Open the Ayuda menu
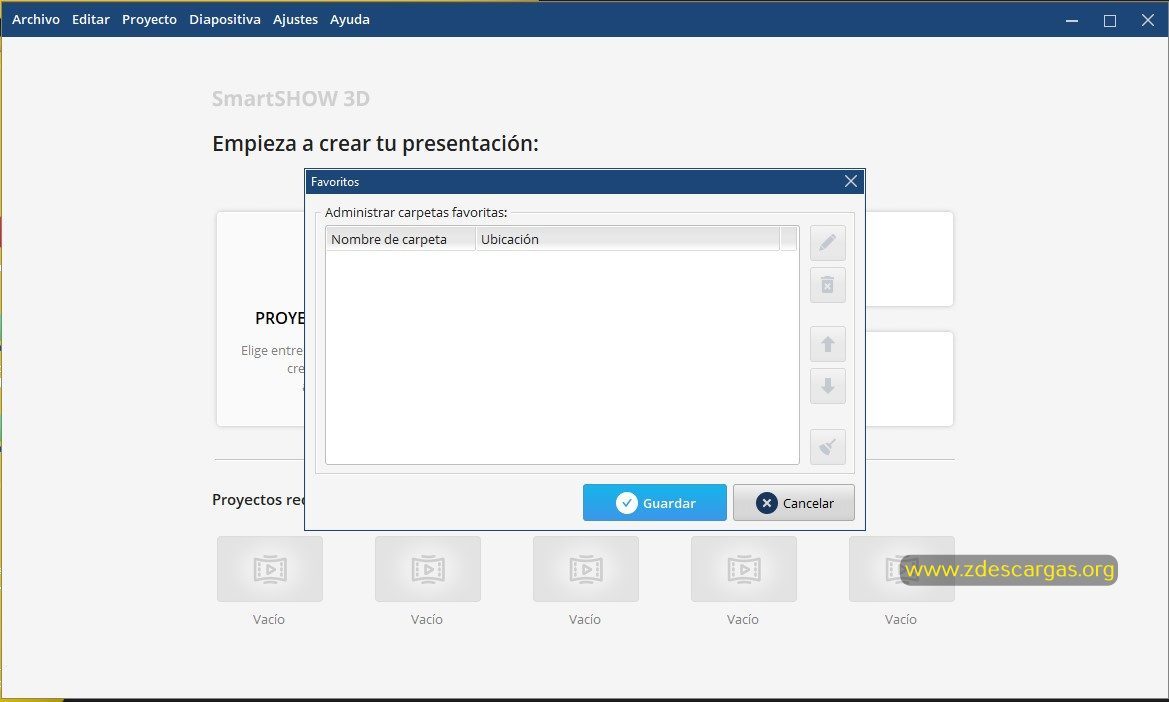 click(x=350, y=19)
